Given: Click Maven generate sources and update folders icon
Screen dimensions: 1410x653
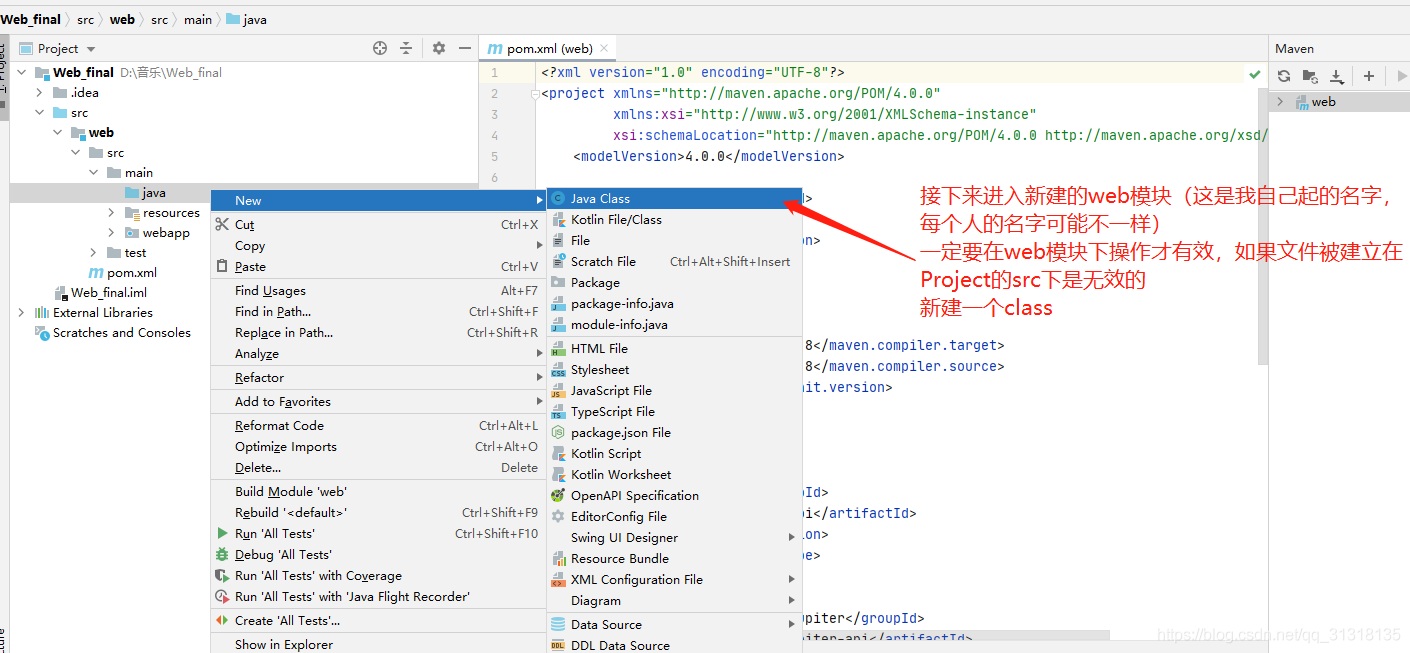Looking at the screenshot, I should [1310, 76].
